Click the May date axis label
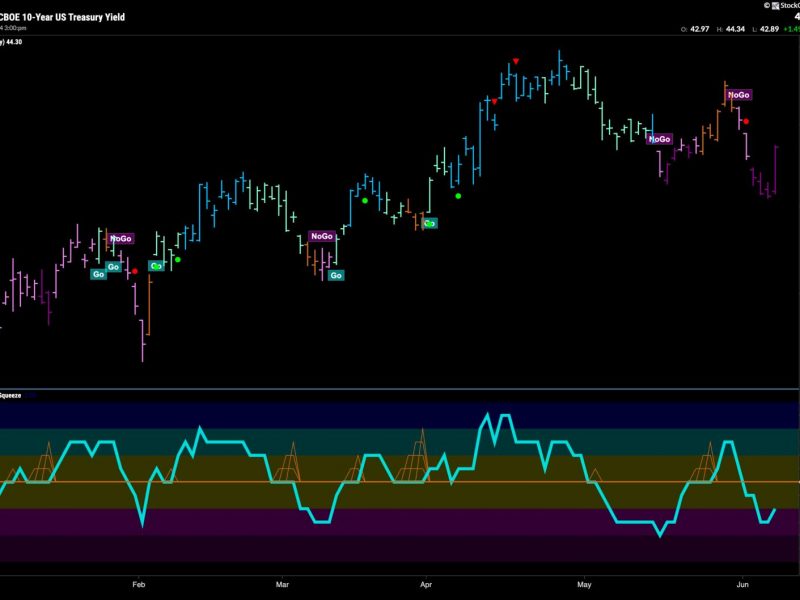Viewport: 800px width, 600px height. [x=584, y=584]
